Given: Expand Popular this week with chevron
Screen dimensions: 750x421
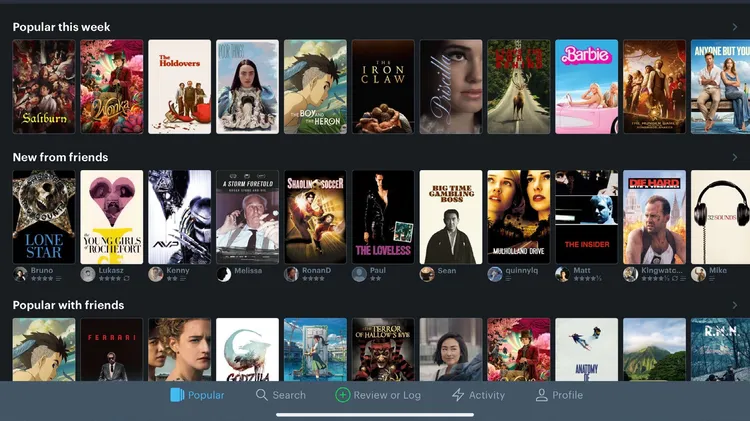Looking at the screenshot, I should pos(735,27).
